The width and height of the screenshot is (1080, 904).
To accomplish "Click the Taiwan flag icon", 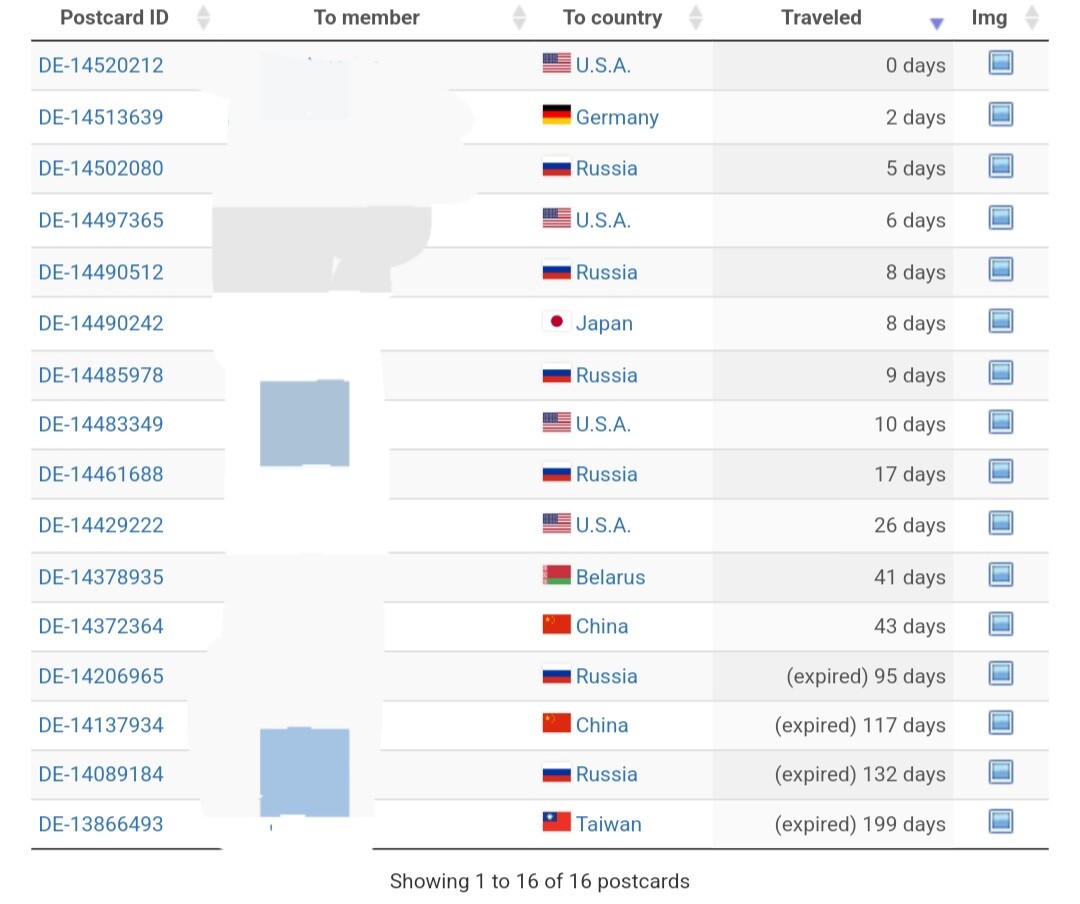I will (x=556, y=823).
